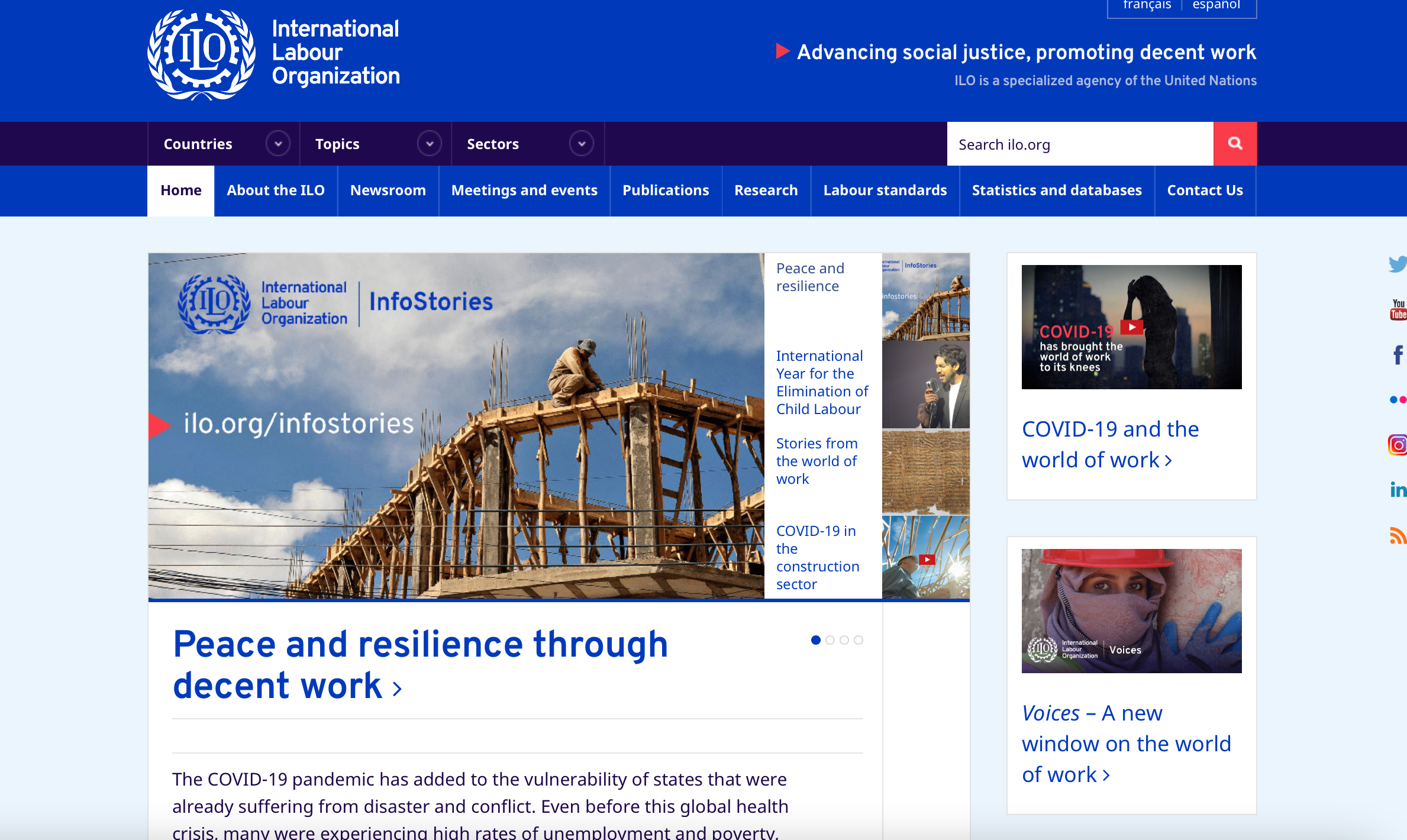Screen dimensions: 1407x840
Task: Open the Facebook social icon
Action: pos(1398,355)
